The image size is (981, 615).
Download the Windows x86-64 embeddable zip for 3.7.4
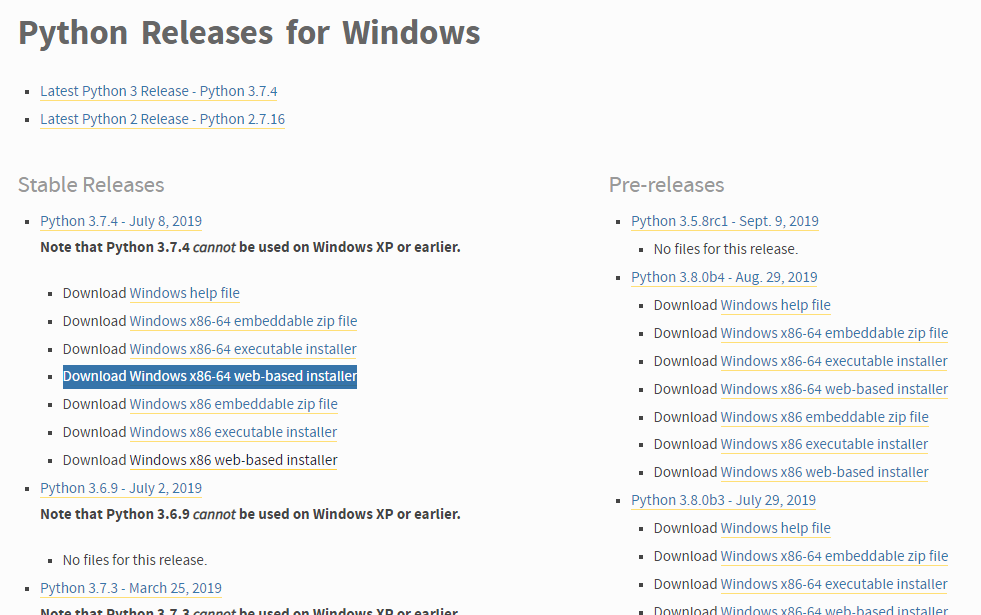click(243, 321)
